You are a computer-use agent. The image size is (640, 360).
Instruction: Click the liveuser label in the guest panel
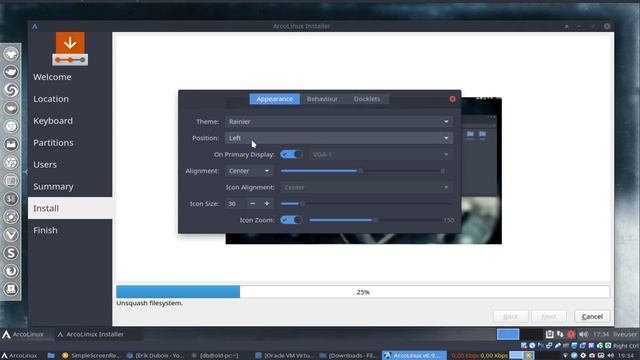click(624, 334)
